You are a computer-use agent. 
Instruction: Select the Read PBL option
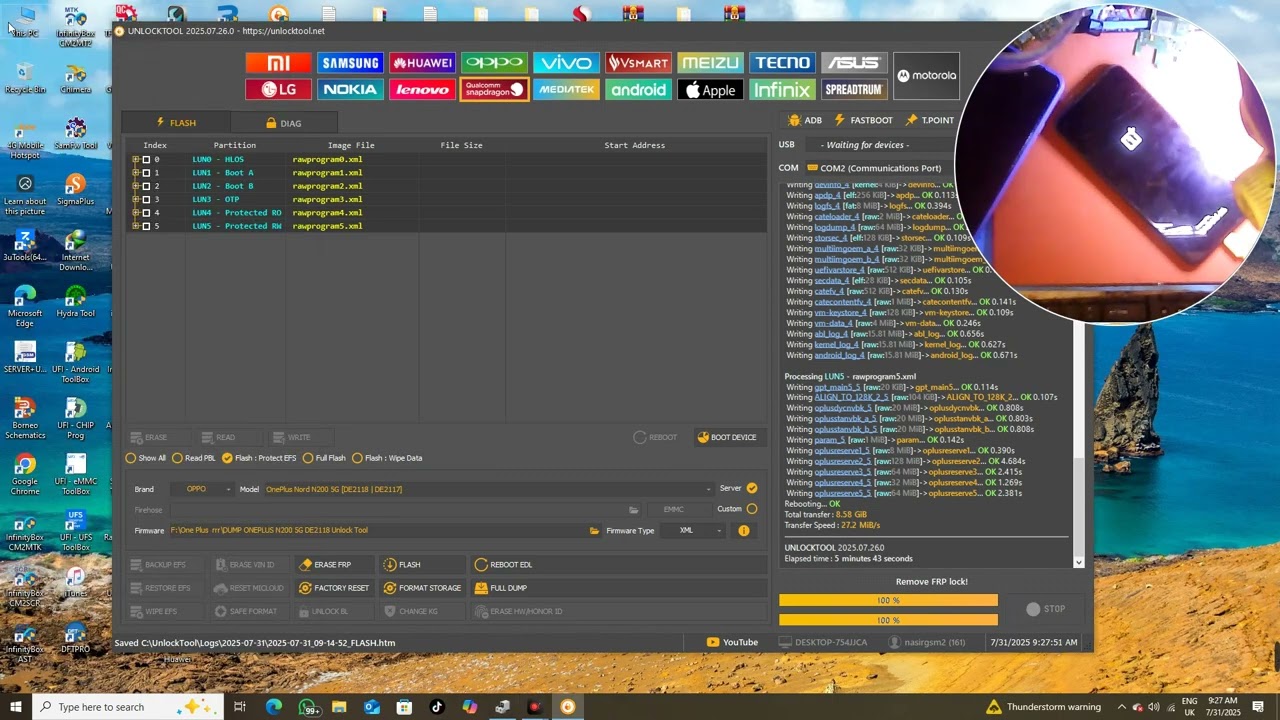click(194, 458)
